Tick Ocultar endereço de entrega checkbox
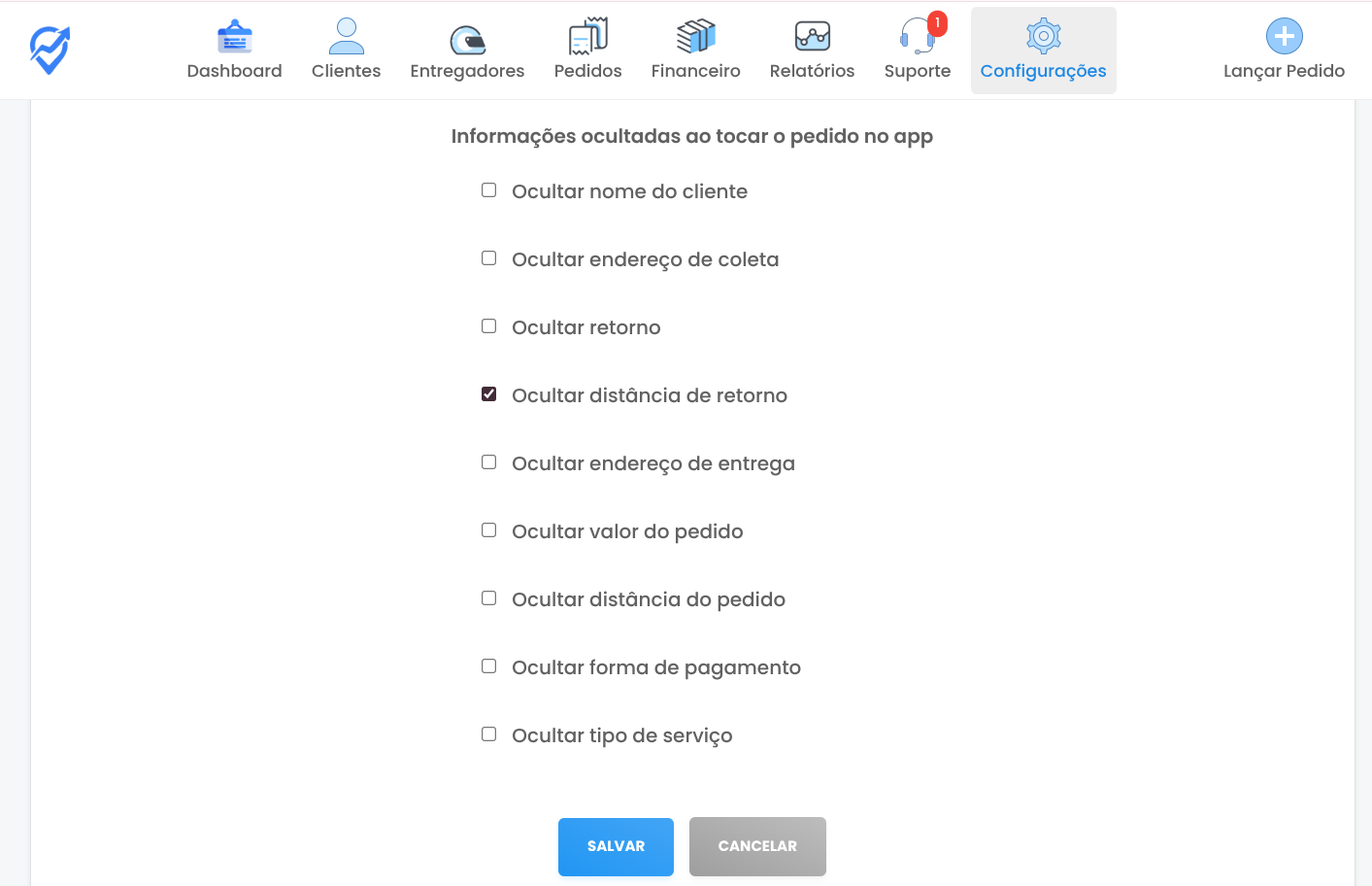1372x886 pixels. [489, 462]
